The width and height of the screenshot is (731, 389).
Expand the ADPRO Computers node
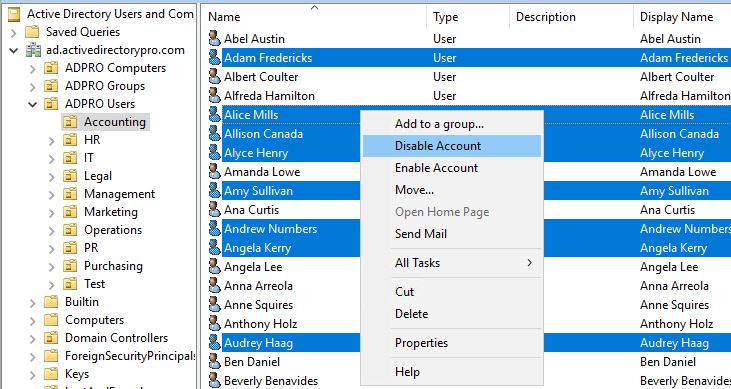[x=33, y=69]
